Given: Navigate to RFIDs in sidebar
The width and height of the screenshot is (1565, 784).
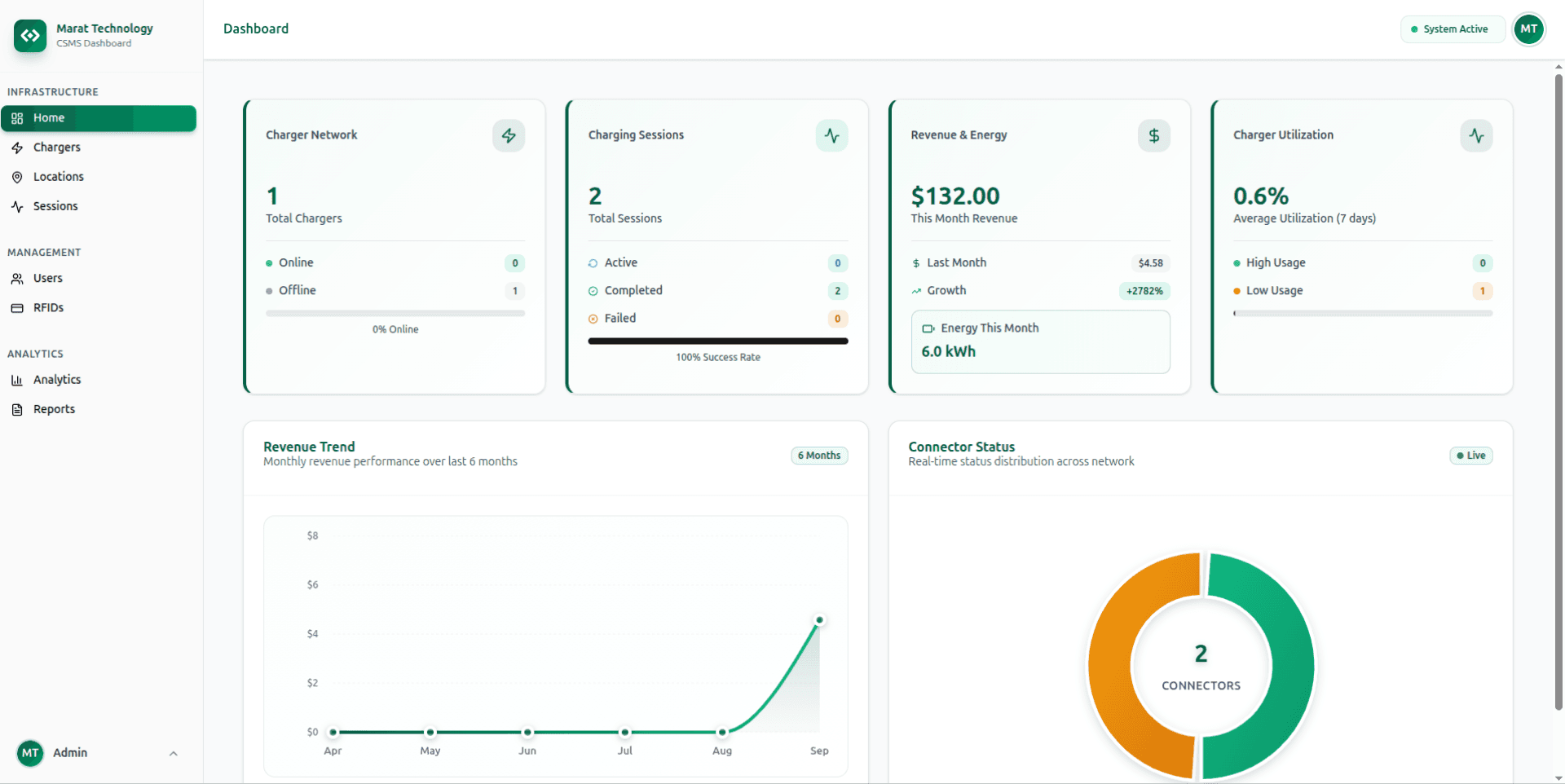Looking at the screenshot, I should [x=99, y=308].
